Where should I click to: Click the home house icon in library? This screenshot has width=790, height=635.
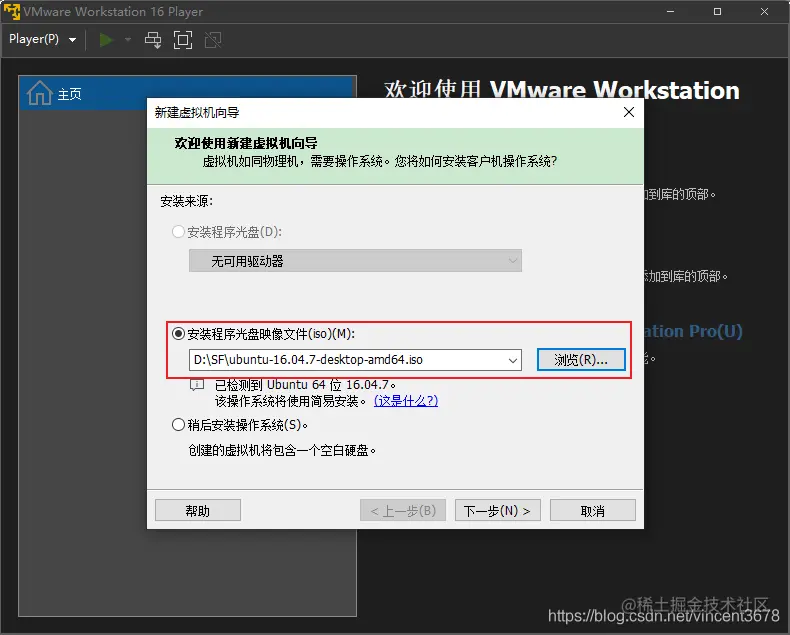coord(39,93)
